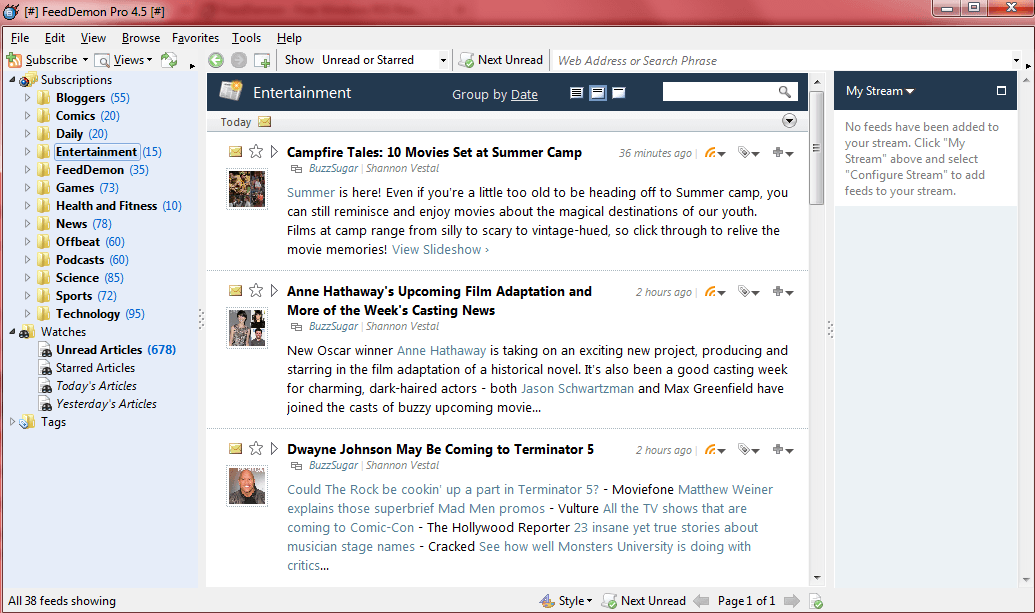
Task: Select the middle condensed view layout icon
Action: [x=597, y=92]
